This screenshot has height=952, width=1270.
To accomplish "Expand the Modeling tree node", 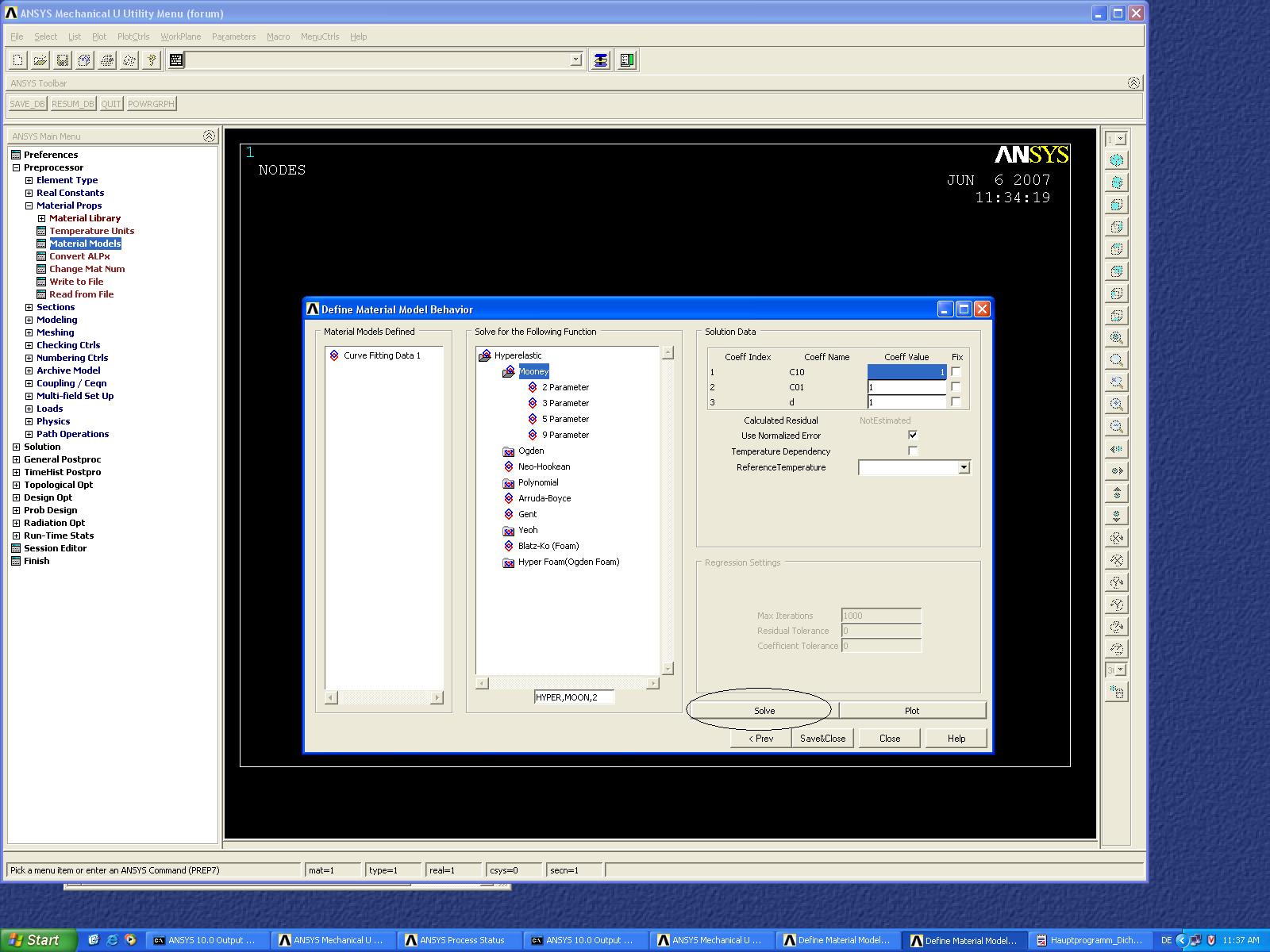I will point(29,320).
